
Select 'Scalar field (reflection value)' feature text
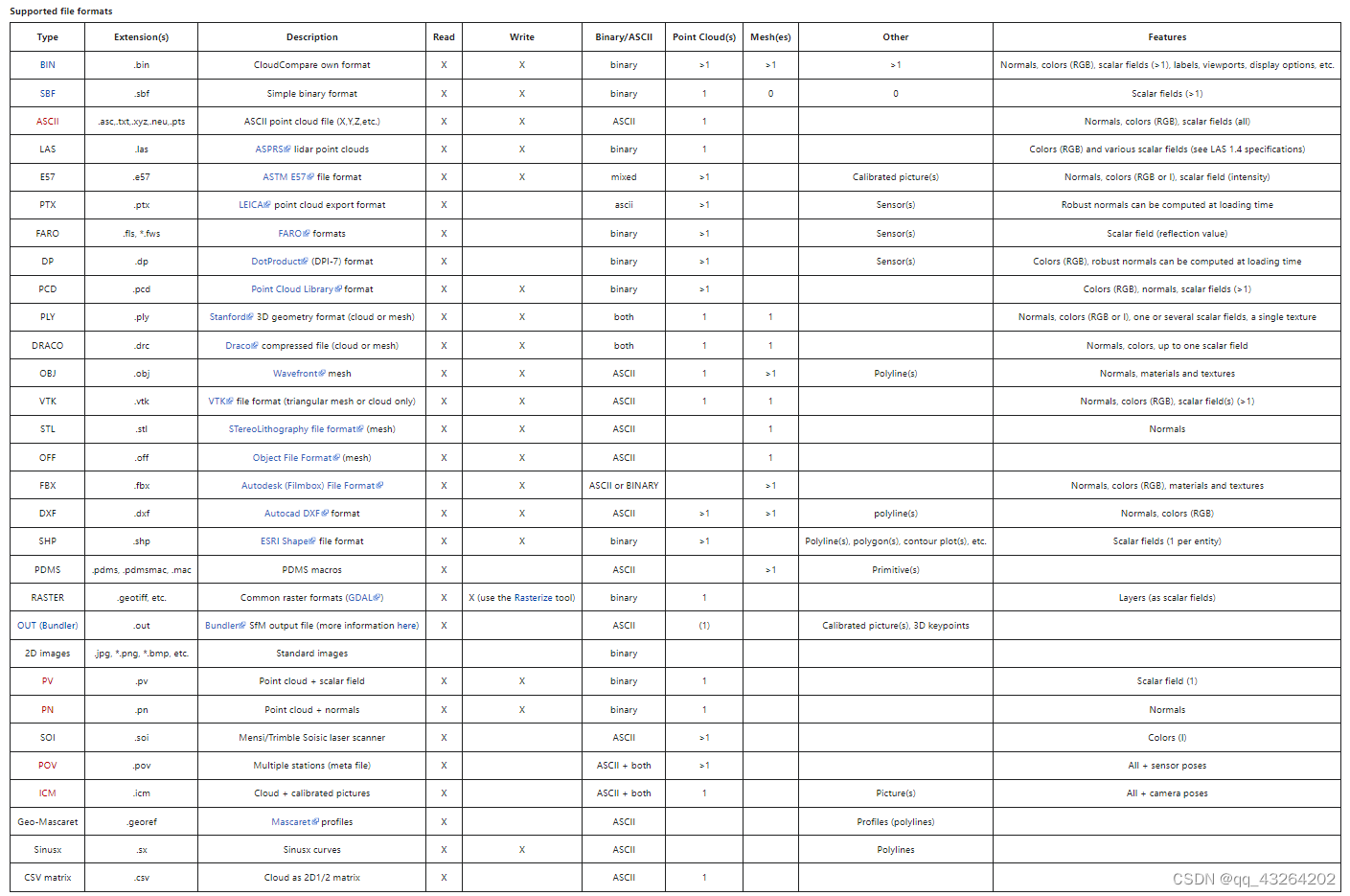point(1167,234)
